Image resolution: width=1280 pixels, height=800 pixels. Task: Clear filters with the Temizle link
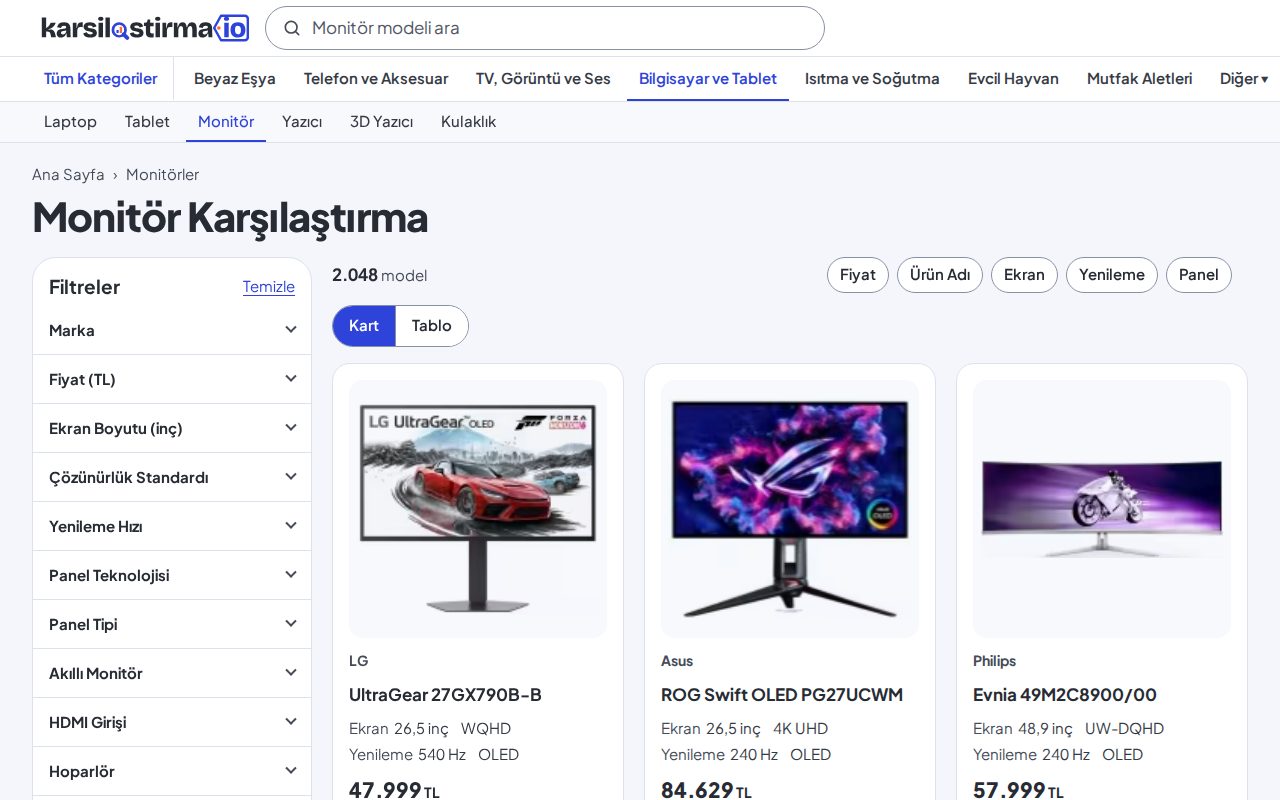[269, 287]
